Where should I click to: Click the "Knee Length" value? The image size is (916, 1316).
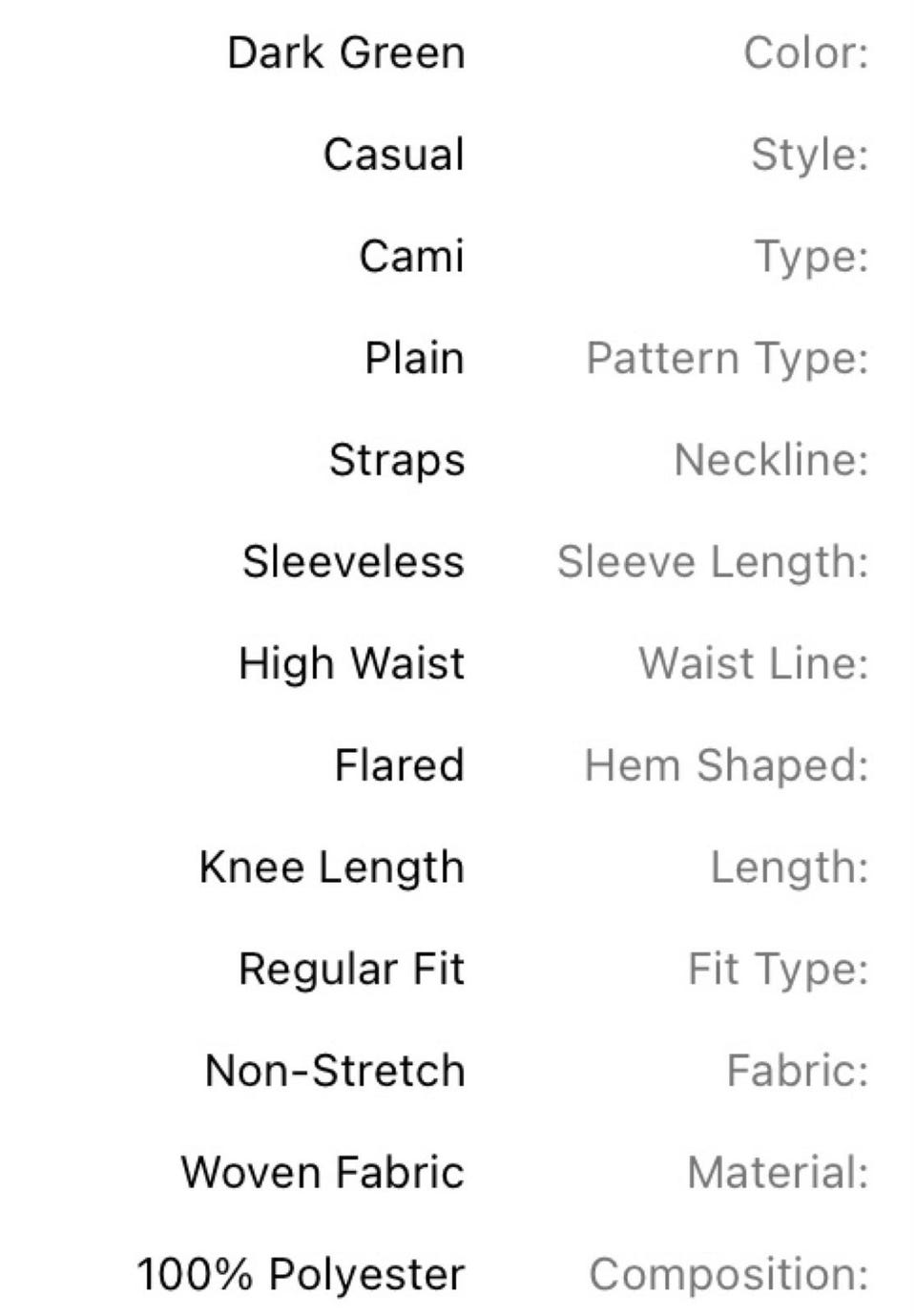coord(331,867)
